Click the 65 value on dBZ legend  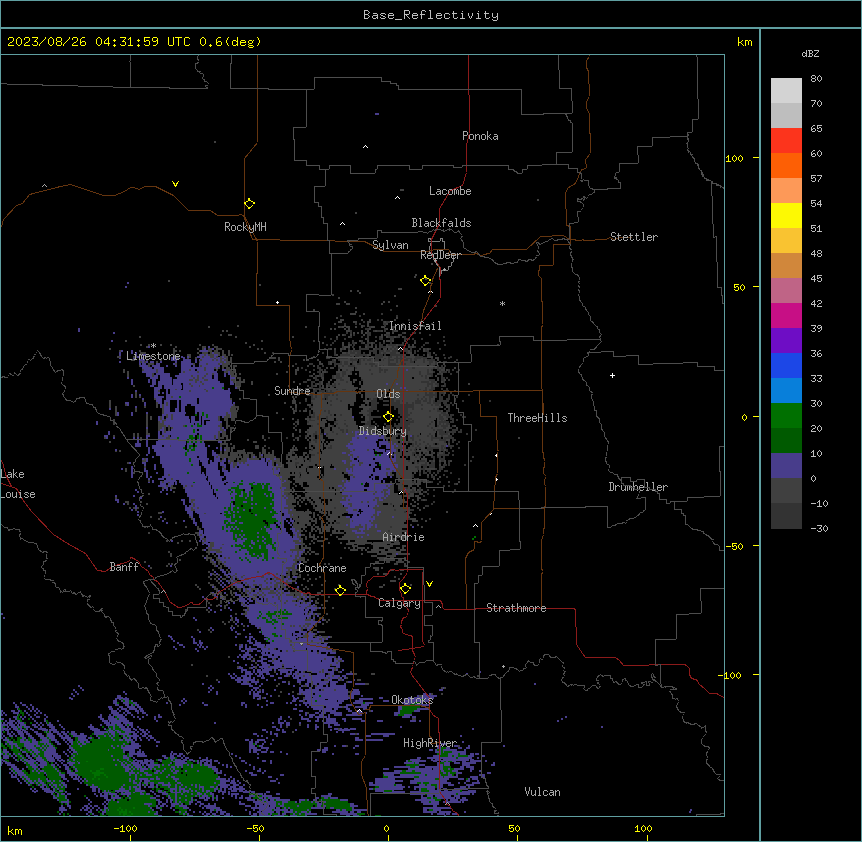pos(816,129)
